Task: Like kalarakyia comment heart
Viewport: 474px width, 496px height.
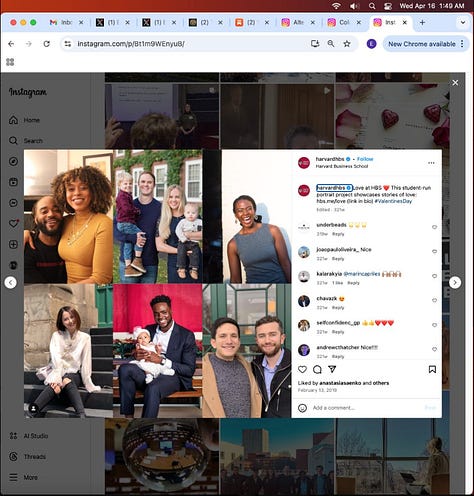Action: point(434,276)
